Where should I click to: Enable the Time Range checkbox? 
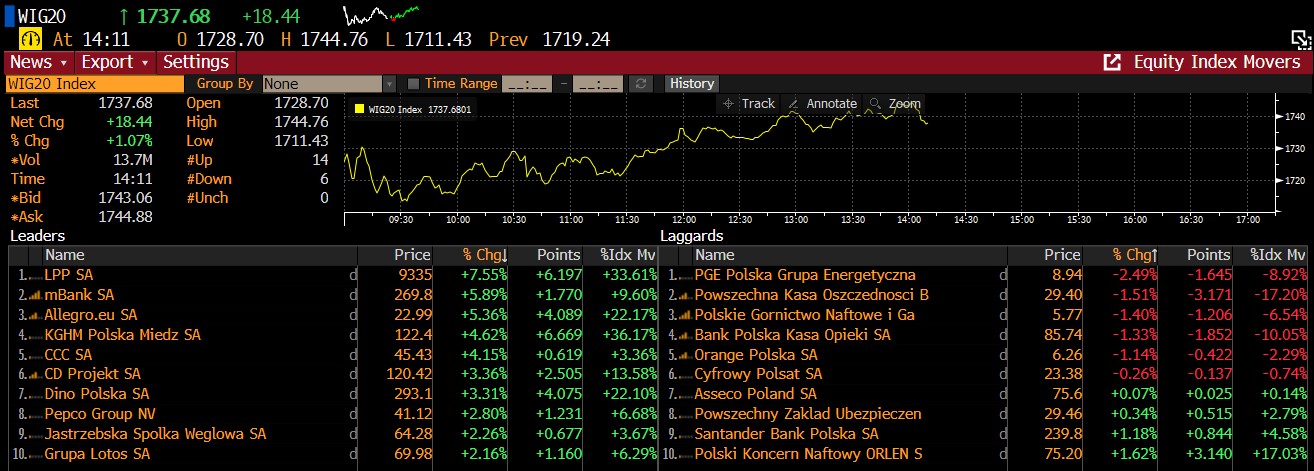[414, 84]
